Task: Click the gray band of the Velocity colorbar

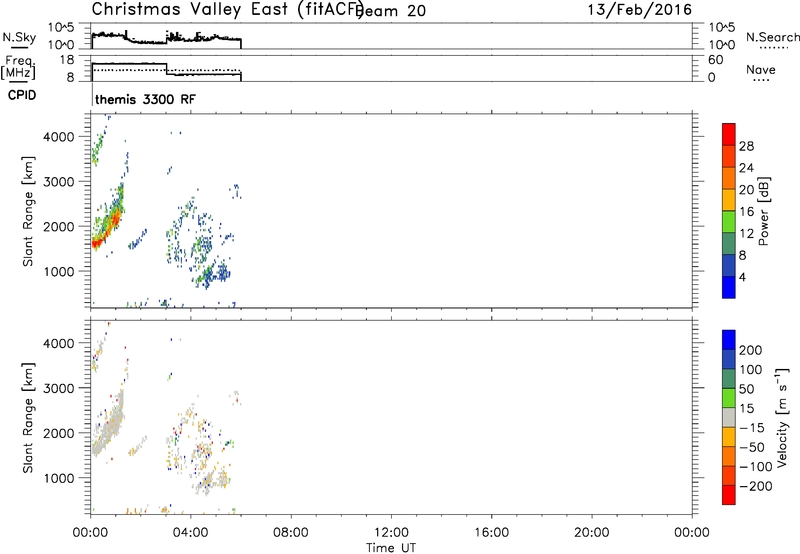Action: click(x=729, y=417)
